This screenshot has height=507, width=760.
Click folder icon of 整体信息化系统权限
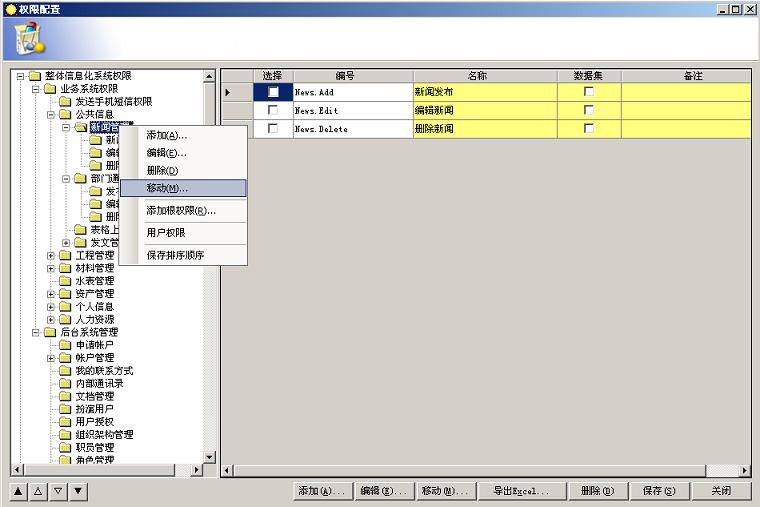pos(34,76)
